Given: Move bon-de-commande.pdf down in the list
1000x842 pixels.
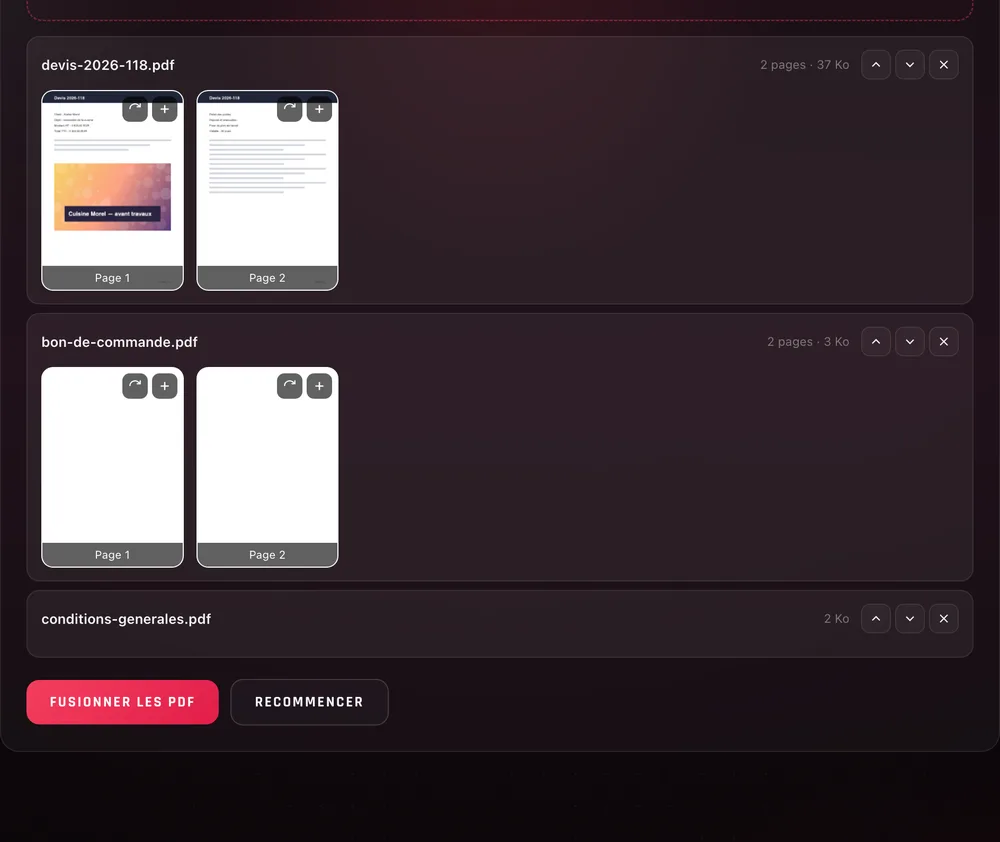Looking at the screenshot, I should [x=909, y=342].
